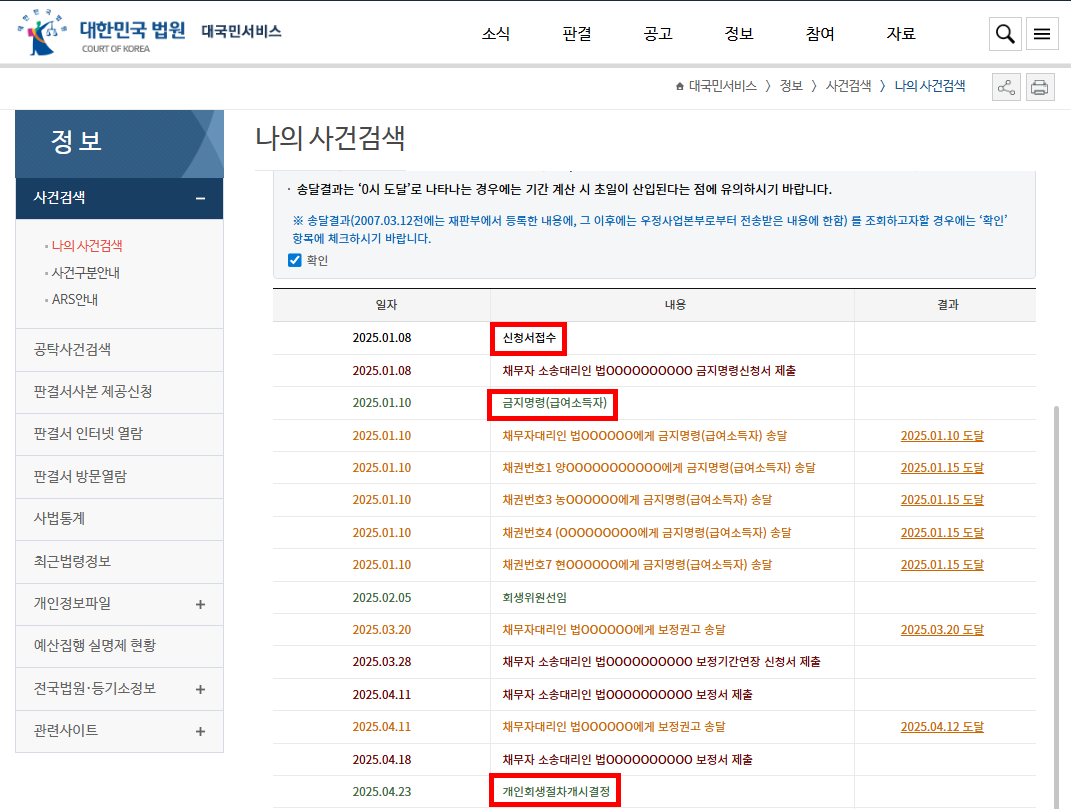The height and width of the screenshot is (809, 1071).
Task: Expand the 개인정보파일 sidebar menu
Action: pyautogui.click(x=200, y=604)
